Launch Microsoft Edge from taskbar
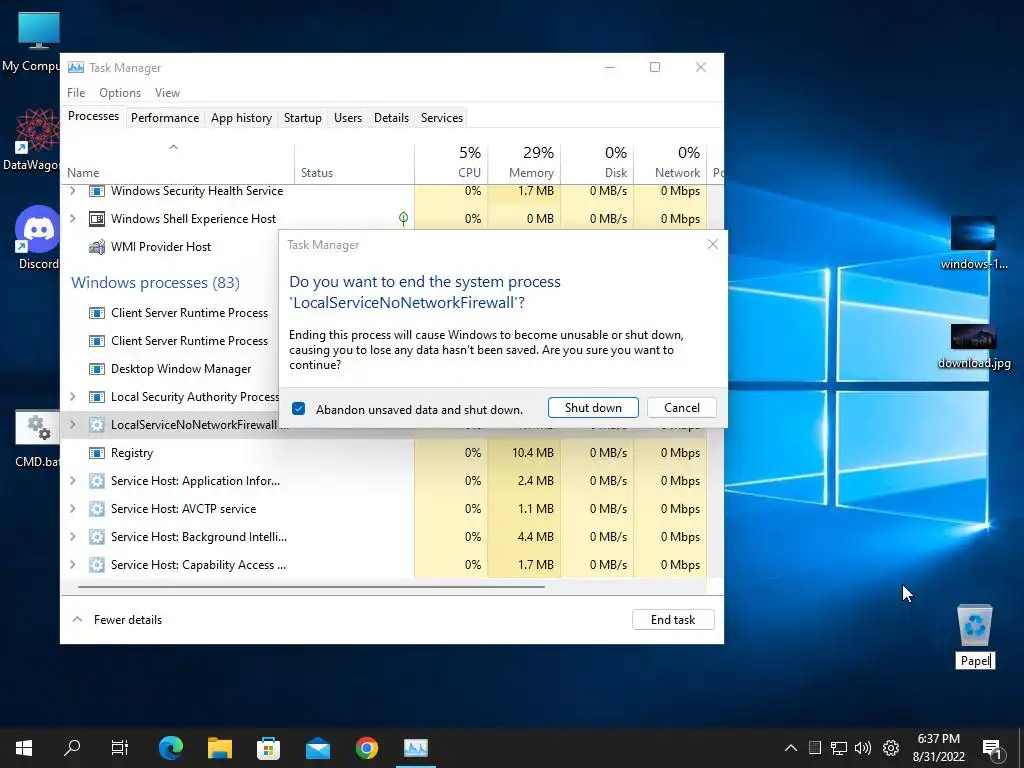The image size is (1024, 768). point(170,748)
